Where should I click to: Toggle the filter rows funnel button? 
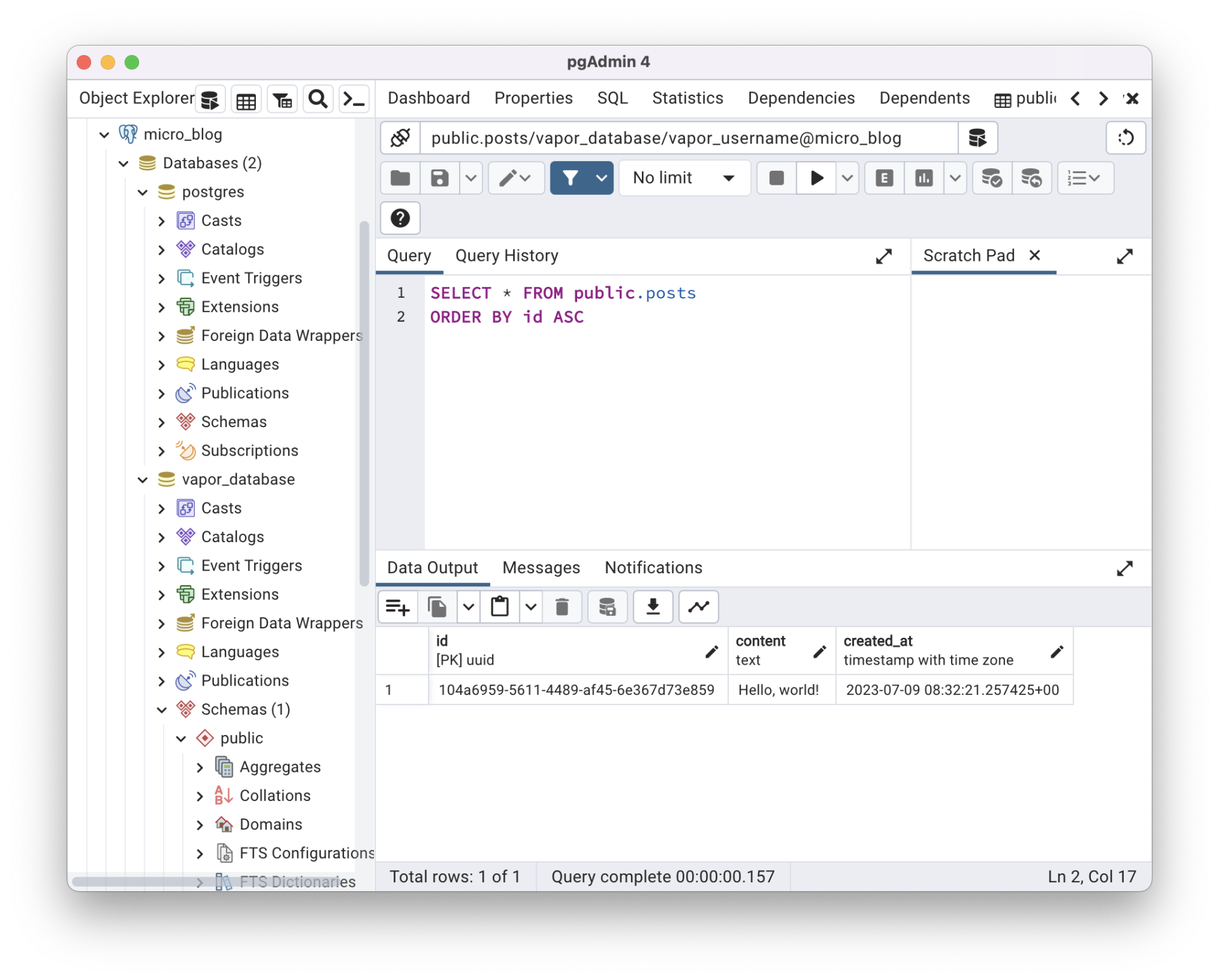pyautogui.click(x=570, y=178)
